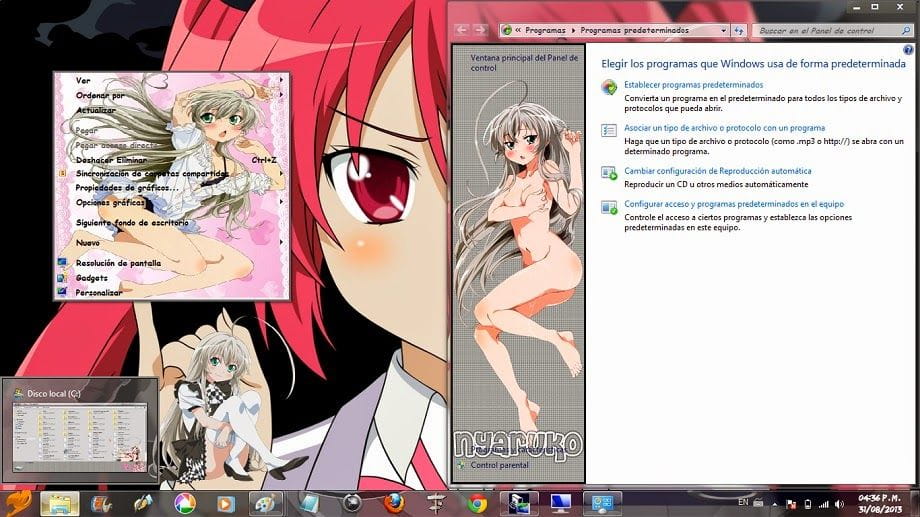Open Windows Explorer folder icon in taskbar
This screenshot has width=920, height=517.
point(59,503)
